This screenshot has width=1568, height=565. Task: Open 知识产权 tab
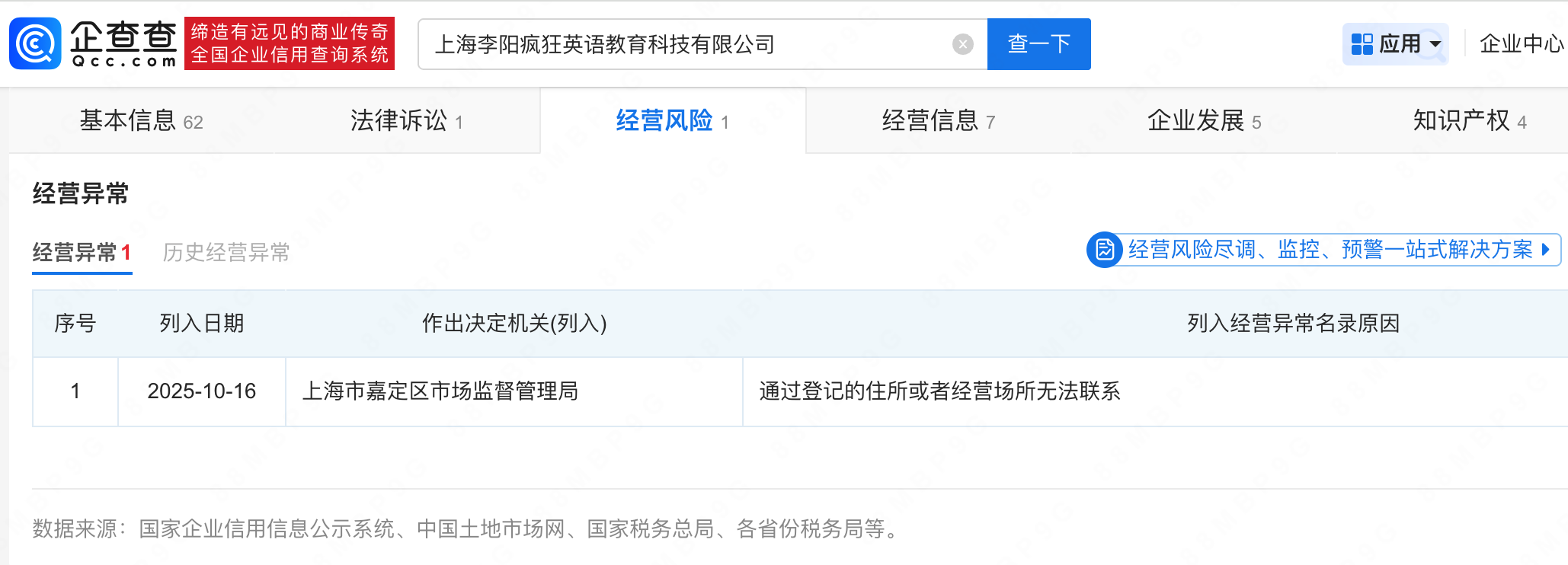click(x=1469, y=121)
